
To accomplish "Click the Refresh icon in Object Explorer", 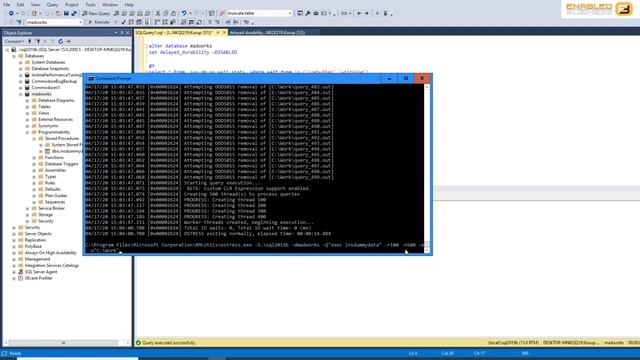I will (60, 41).
